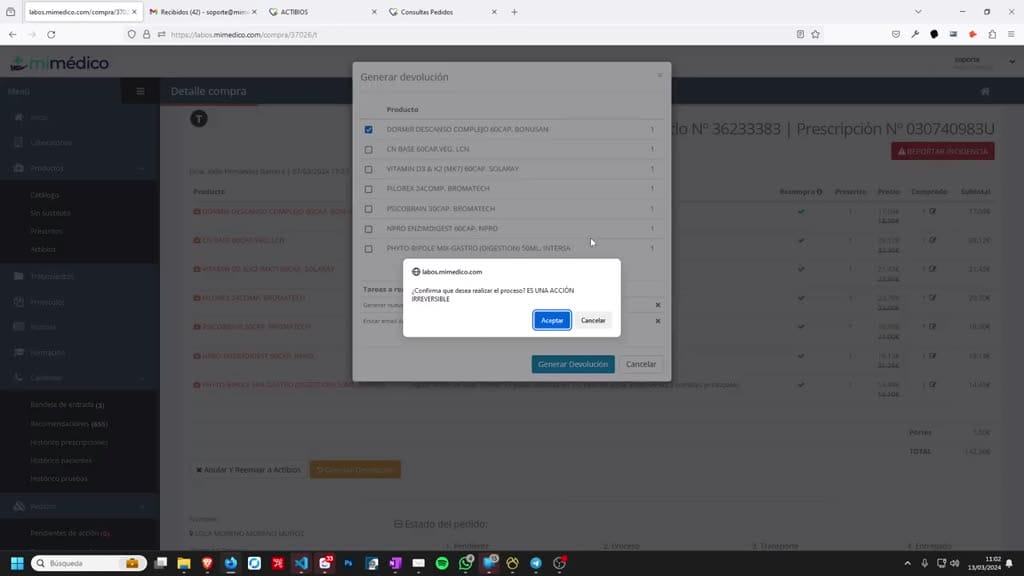Click Aceptar in the confirmation dialog
Screen dimensions: 1024x576
pos(552,320)
